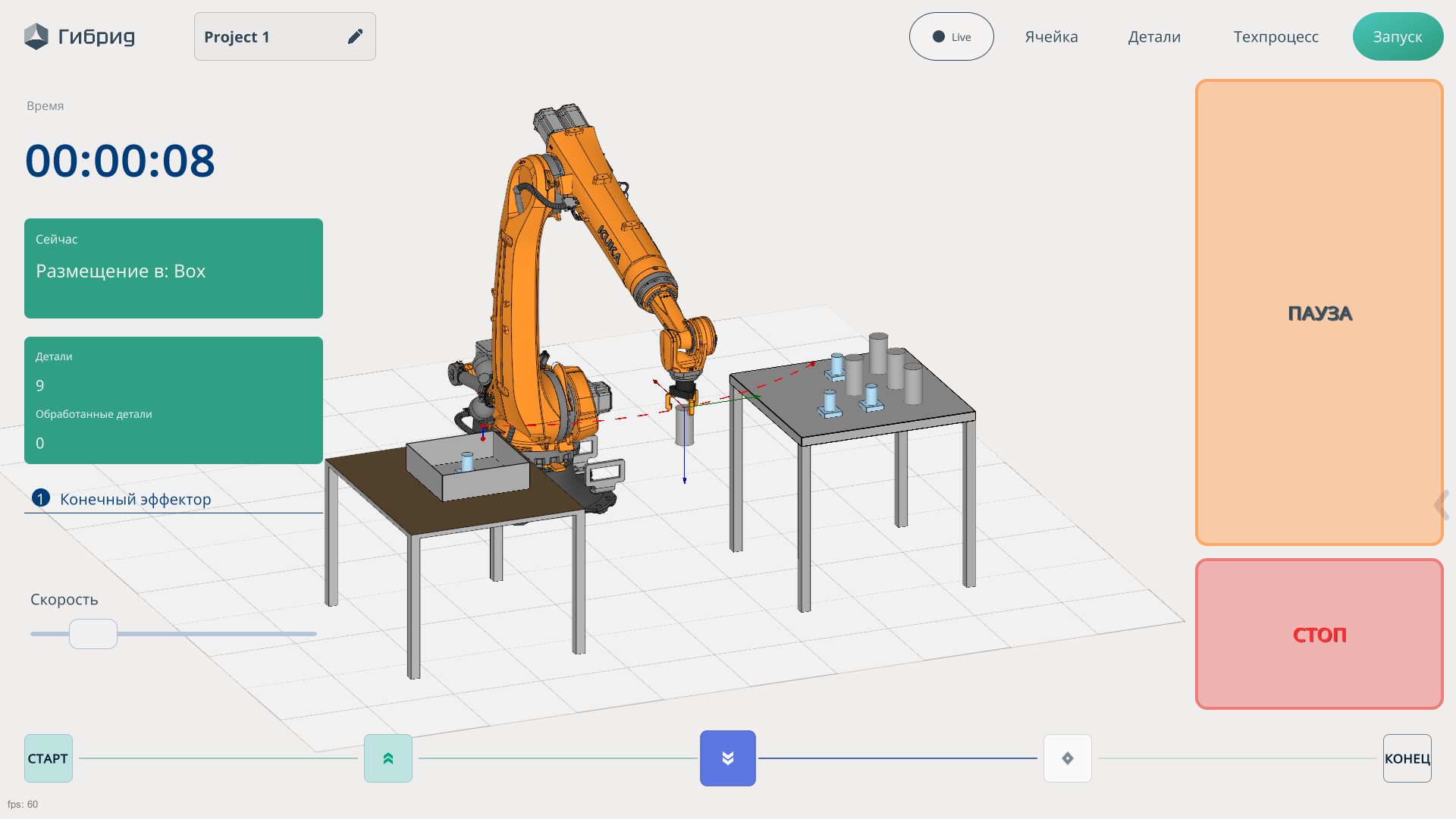Open the Ячейка tab
The image size is (1456, 819).
pyautogui.click(x=1051, y=36)
